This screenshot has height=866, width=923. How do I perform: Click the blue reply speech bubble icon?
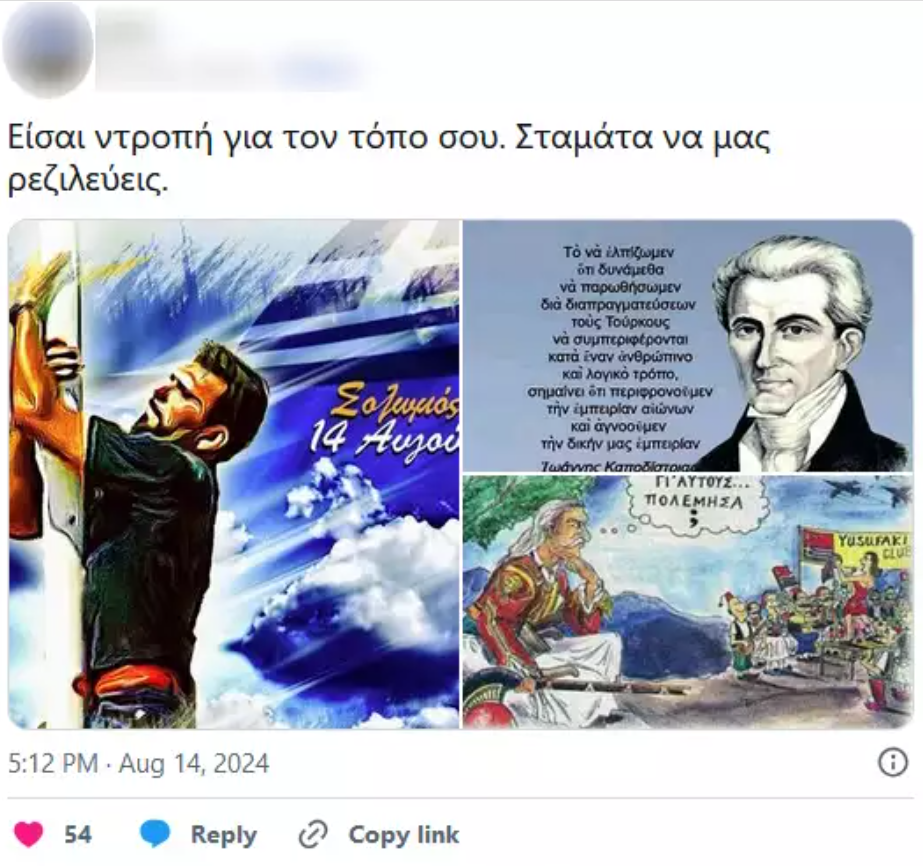[155, 834]
